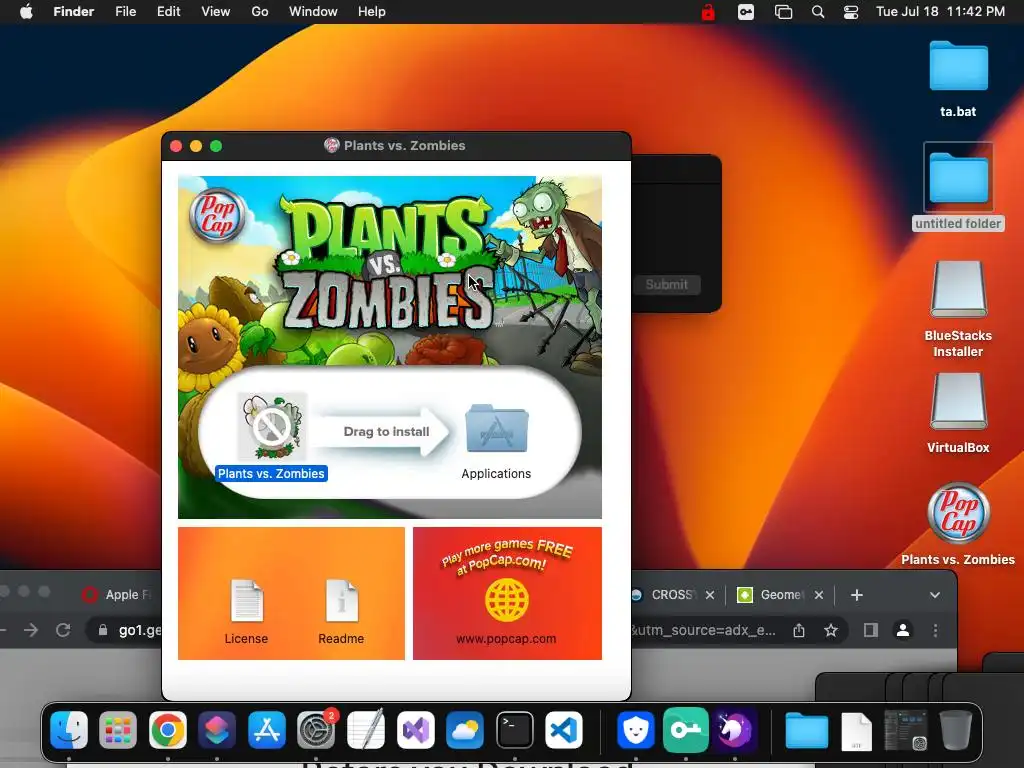Select the untitled folder on desktop
Image resolution: width=1024 pixels, height=768 pixels.
958,178
